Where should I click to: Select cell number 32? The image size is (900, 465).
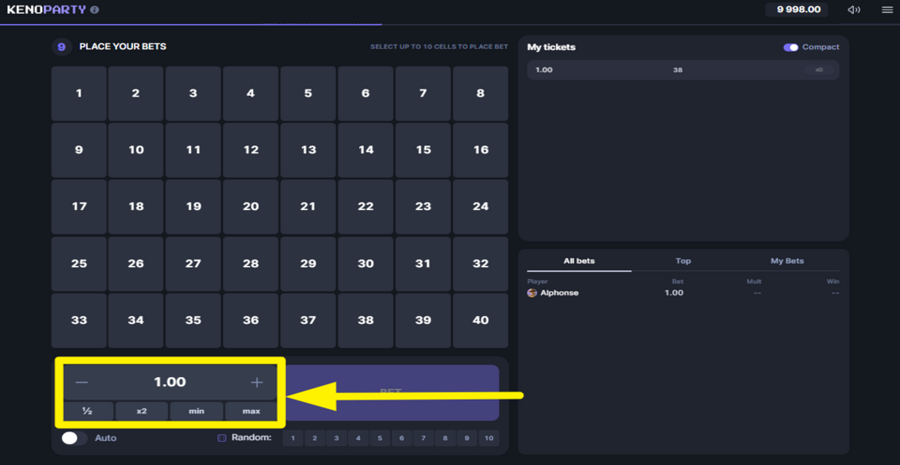480,264
